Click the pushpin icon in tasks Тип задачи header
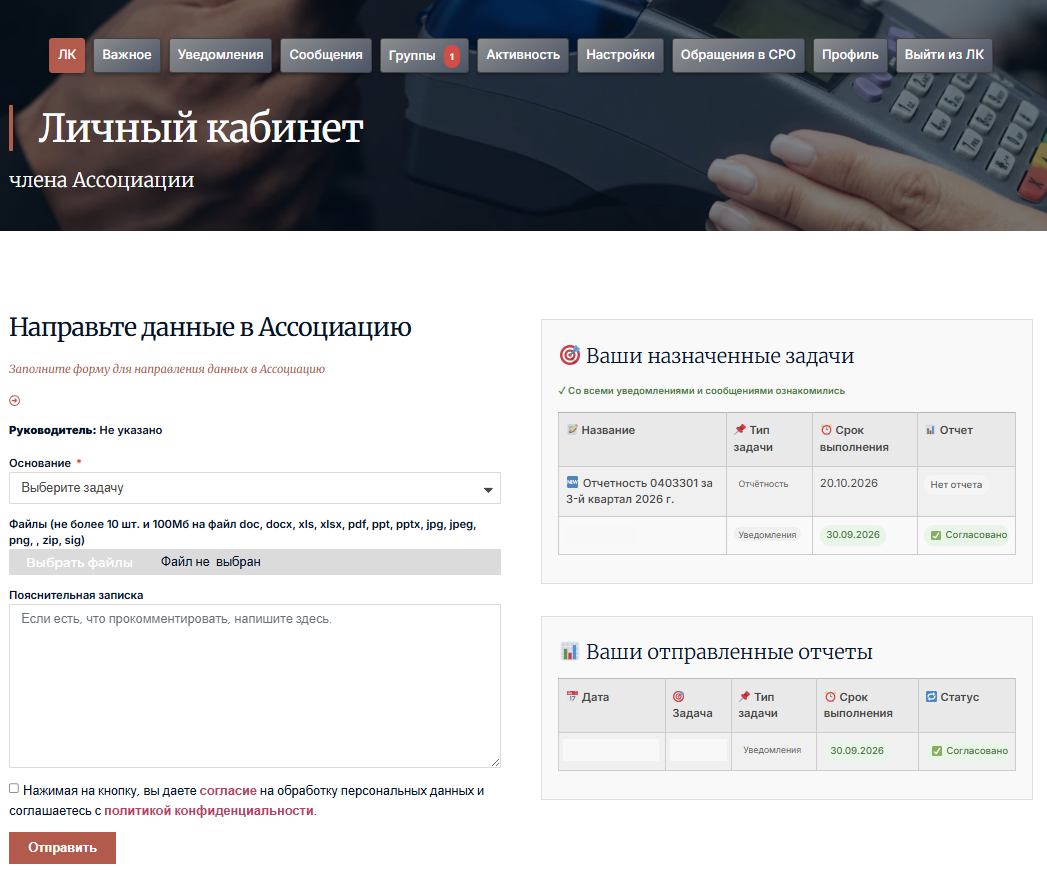1047x870 pixels. click(740, 429)
